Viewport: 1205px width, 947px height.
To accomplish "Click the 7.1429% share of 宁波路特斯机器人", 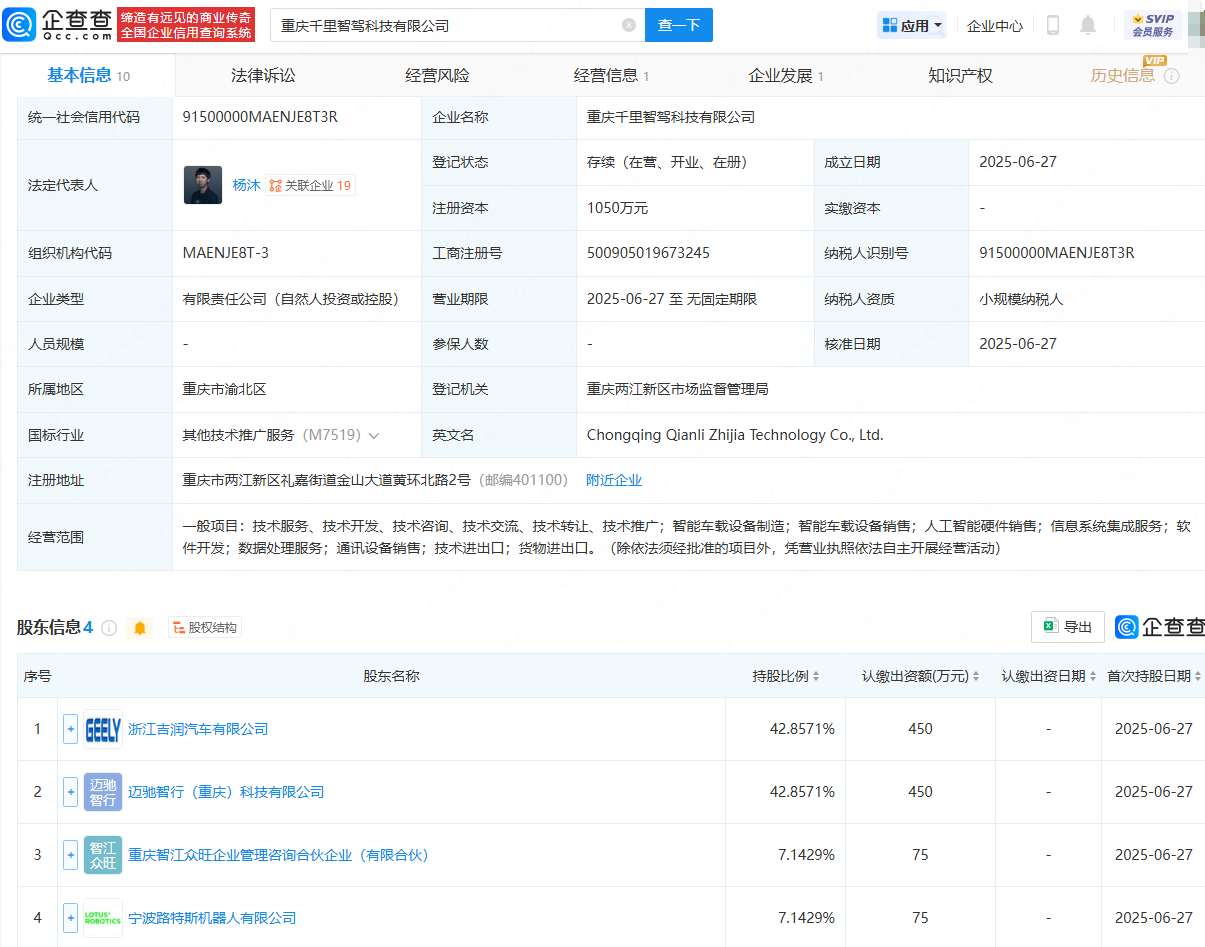I will click(806, 918).
